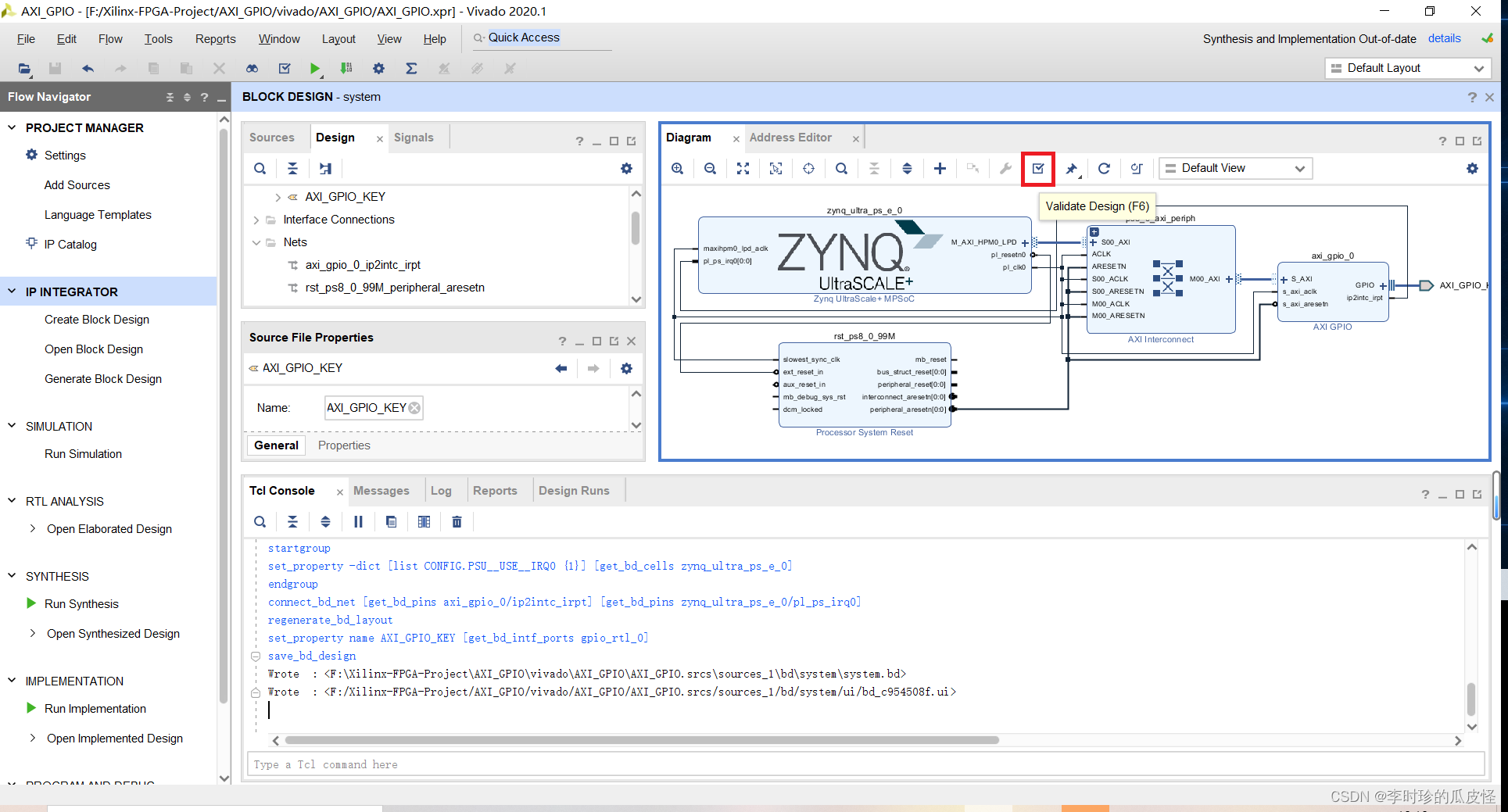The height and width of the screenshot is (812, 1508).
Task: Switch to Address Editor tab
Action: pos(790,138)
